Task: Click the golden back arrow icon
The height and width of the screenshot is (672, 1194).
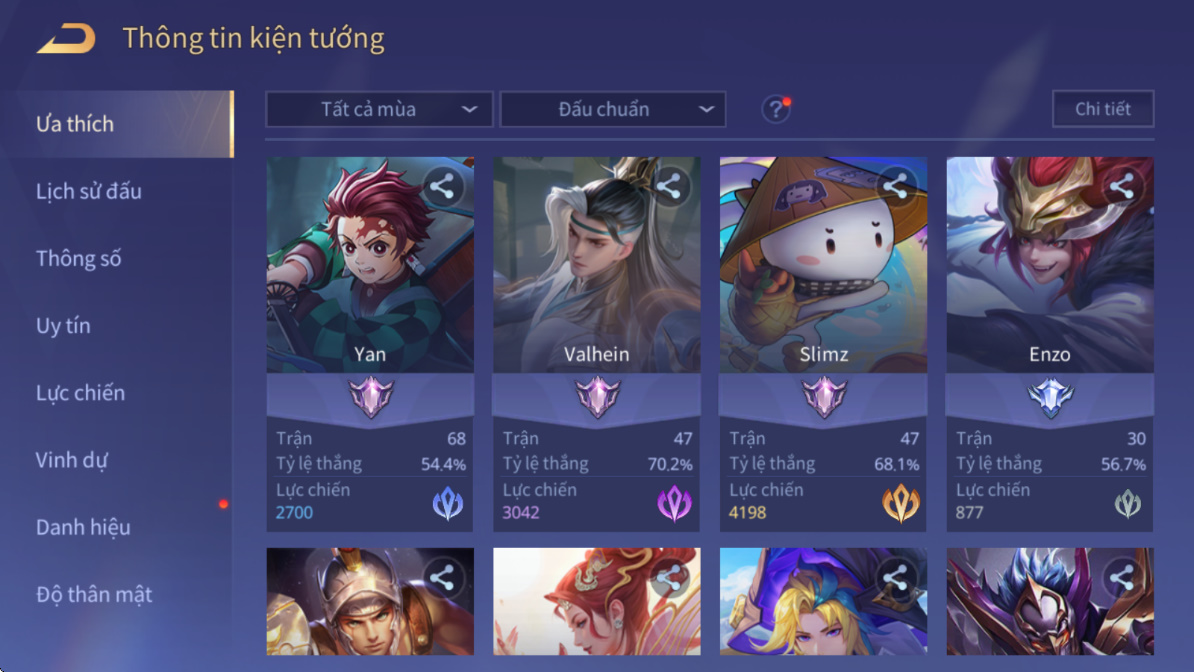Action: (67, 38)
